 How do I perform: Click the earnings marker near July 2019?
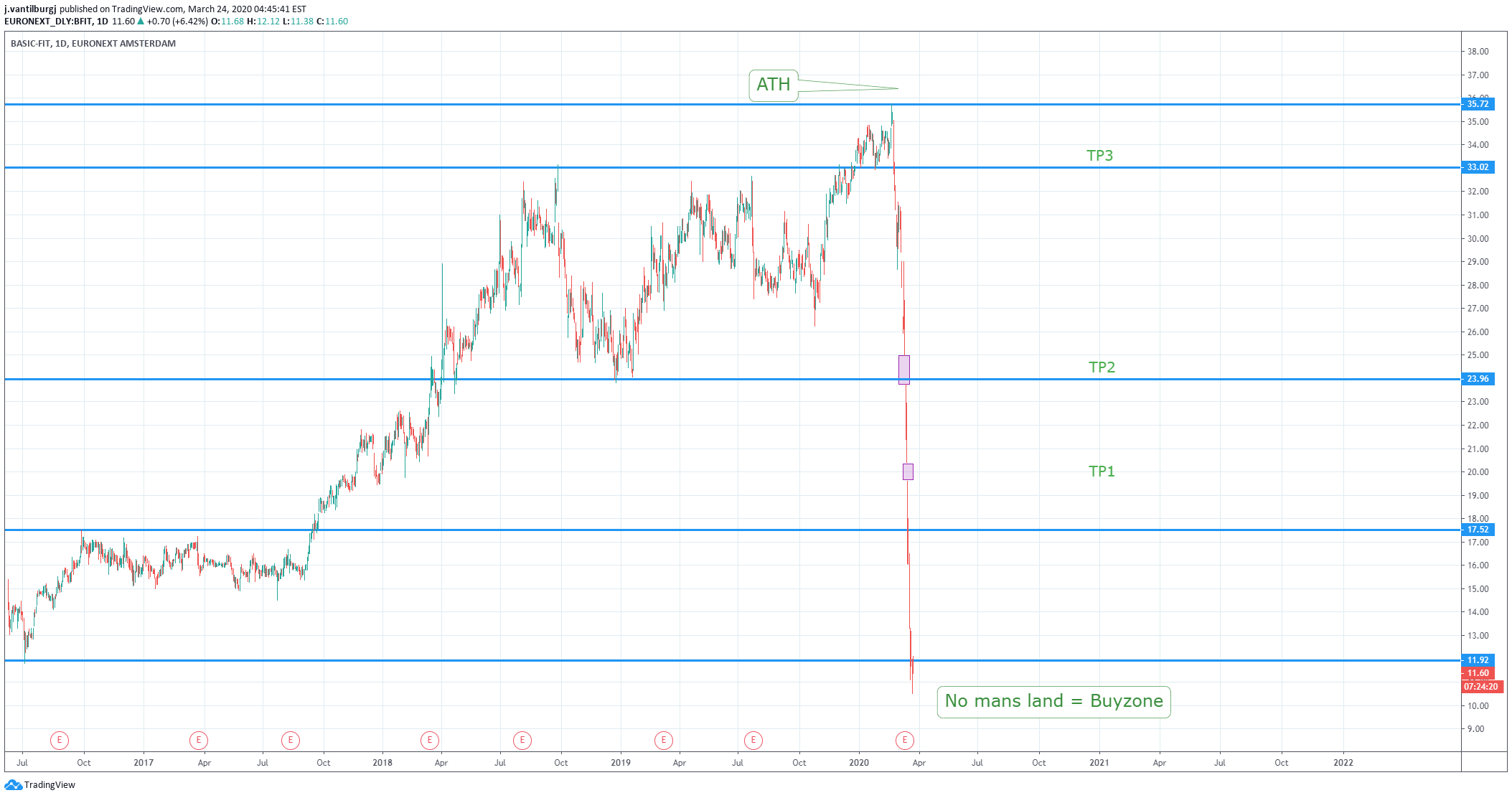tap(753, 740)
